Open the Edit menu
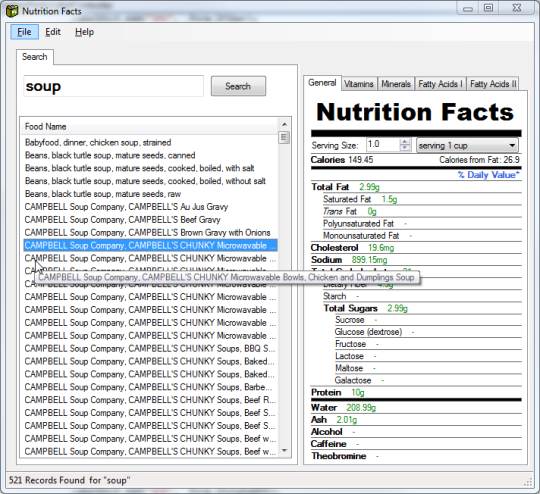 pyautogui.click(x=53, y=32)
